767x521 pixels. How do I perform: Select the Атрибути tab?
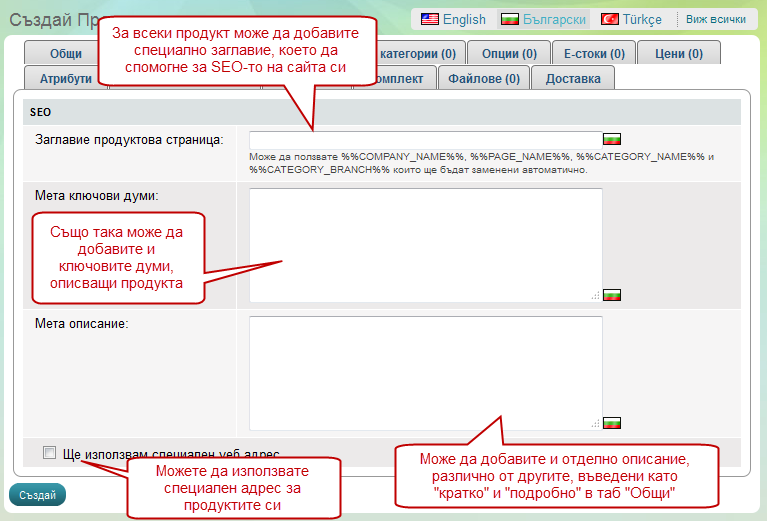tap(66, 78)
